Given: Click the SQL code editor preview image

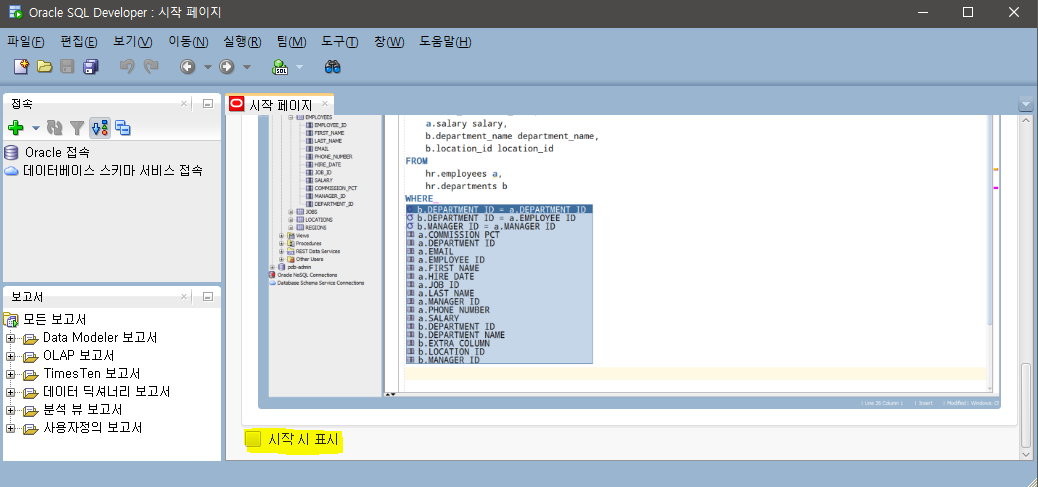Looking at the screenshot, I should 629,261.
